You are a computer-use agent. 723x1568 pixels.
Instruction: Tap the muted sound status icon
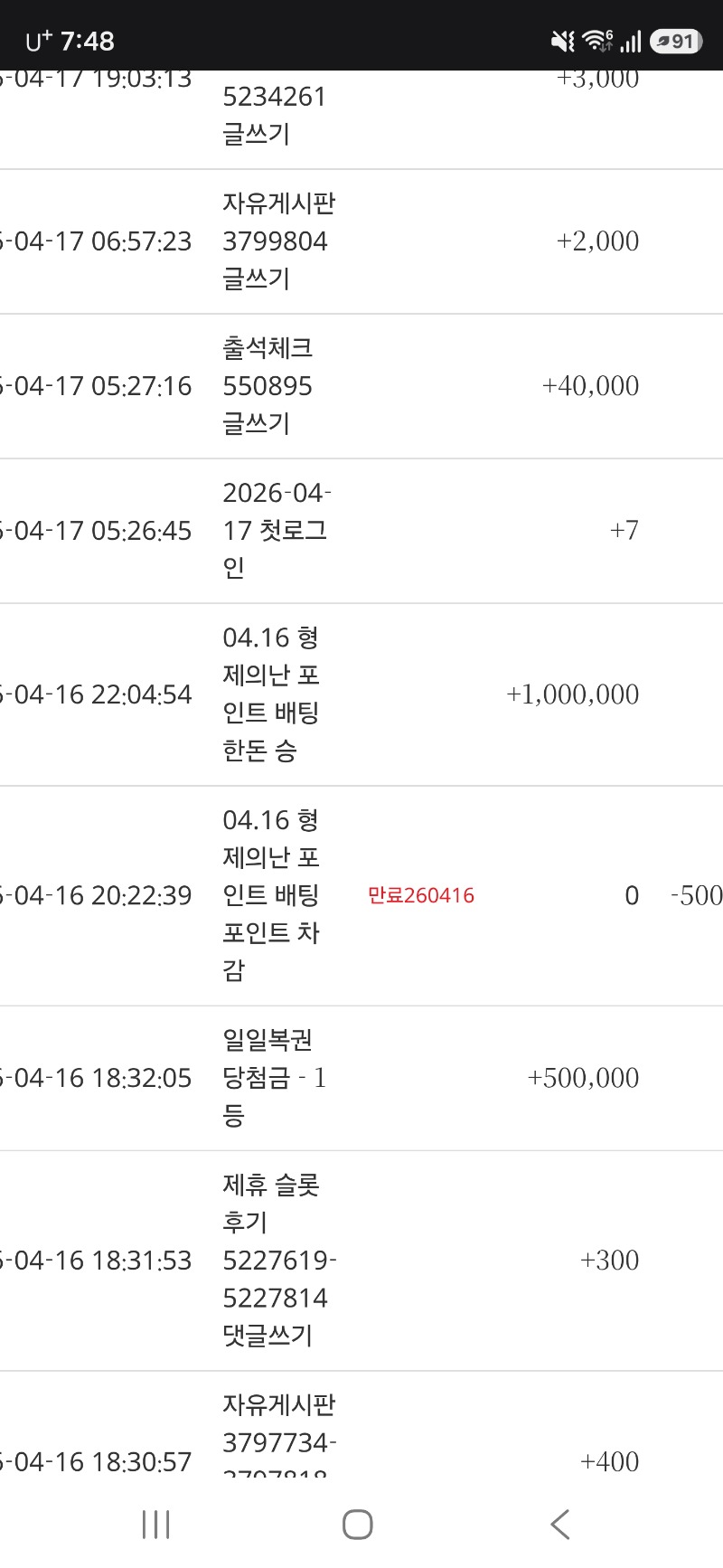[563, 41]
